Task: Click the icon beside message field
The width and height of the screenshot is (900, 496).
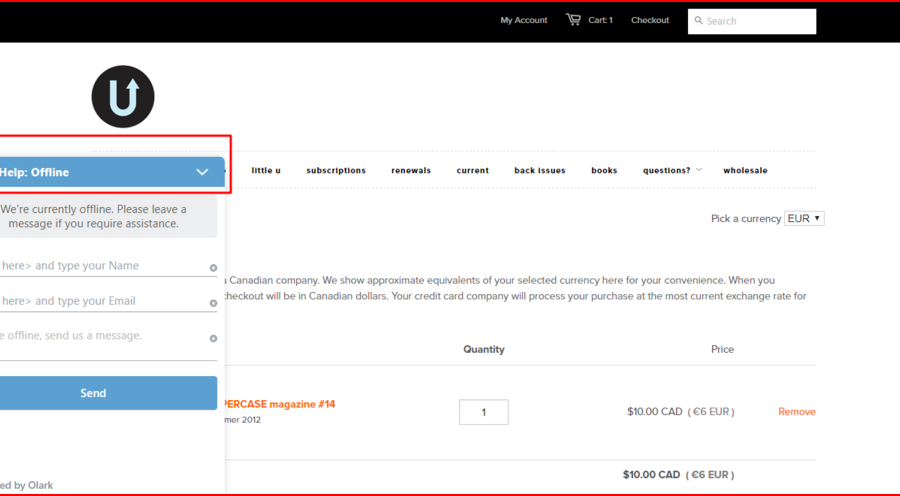Action: click(x=213, y=338)
